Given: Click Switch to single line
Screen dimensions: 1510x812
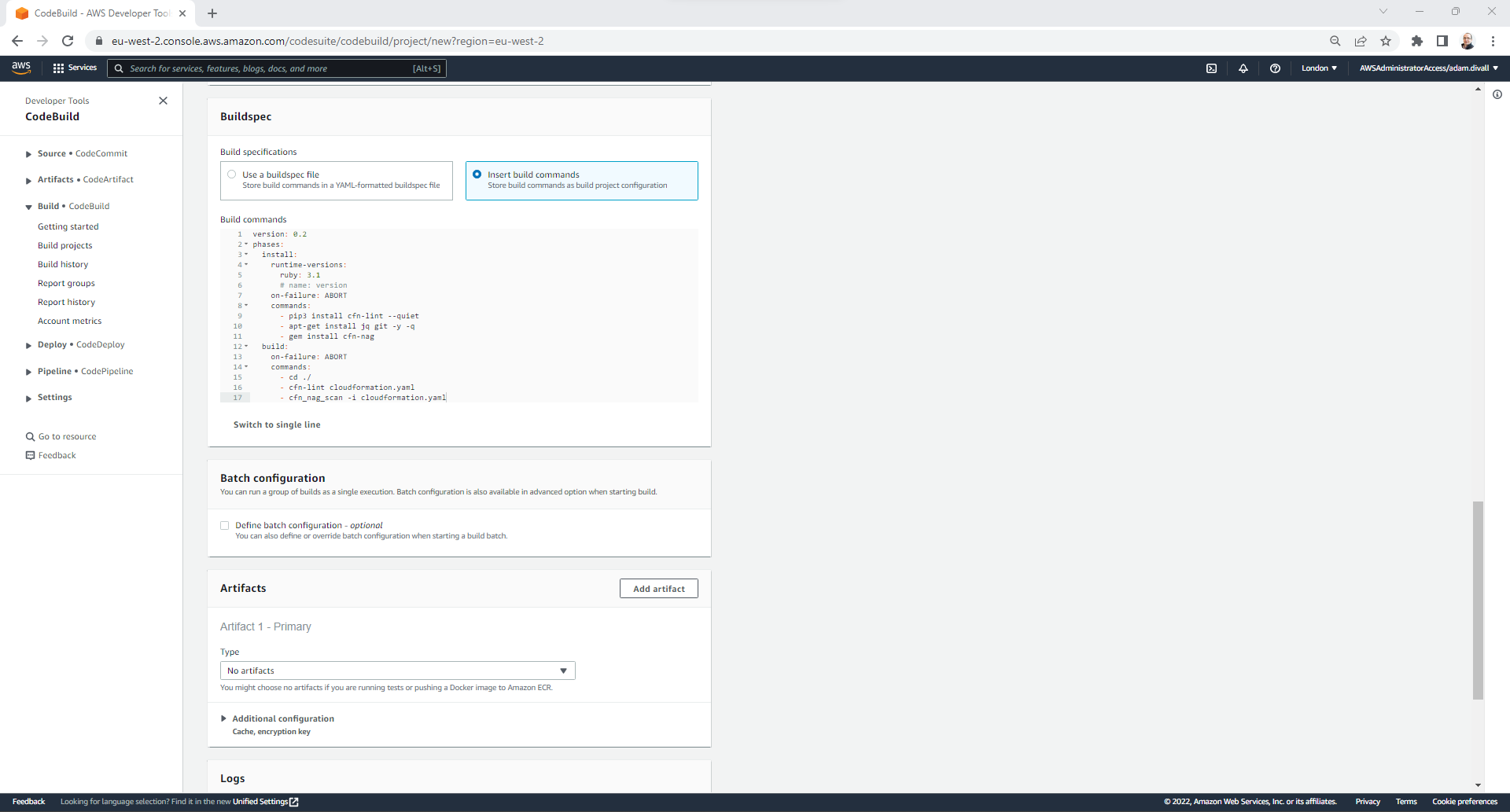Looking at the screenshot, I should pyautogui.click(x=277, y=424).
